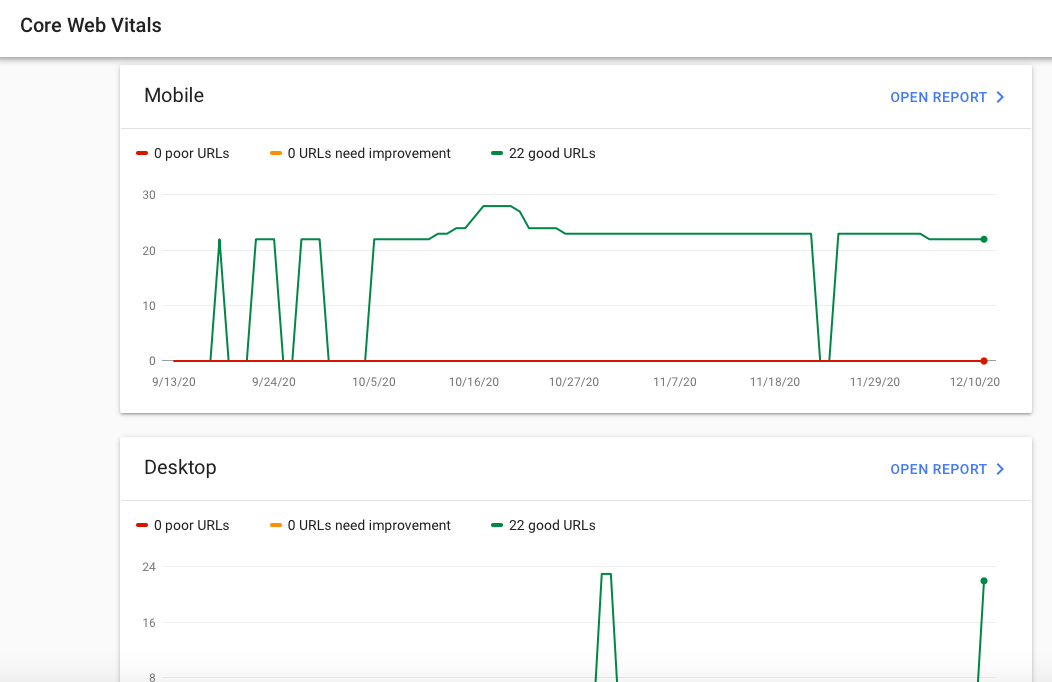Screen dimensions: 1052x682
Task: Click the green good URLs legend marker in Desktop
Action: (497, 526)
